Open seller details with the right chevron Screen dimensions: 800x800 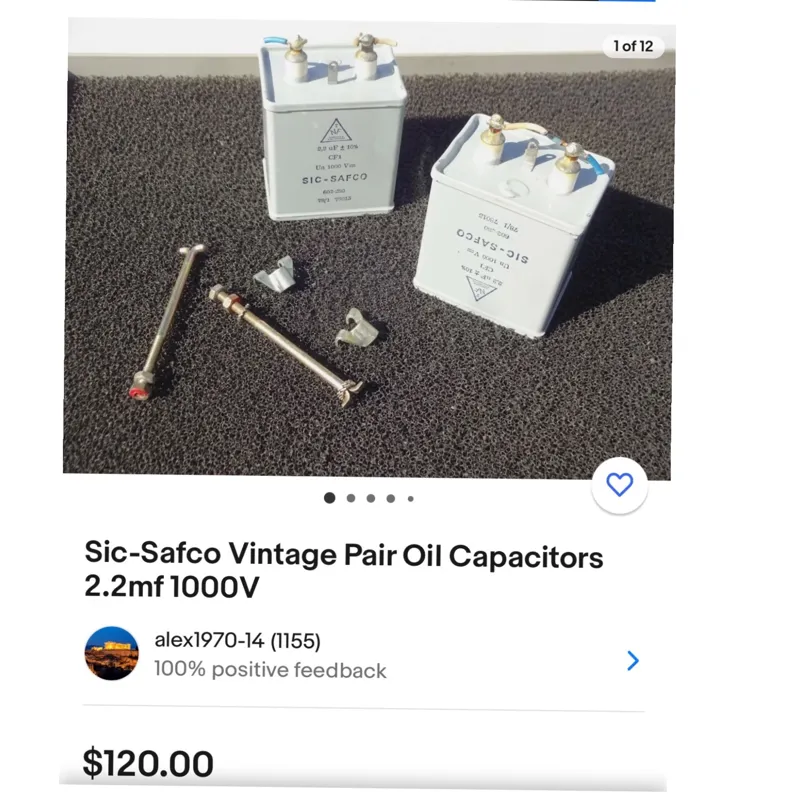(x=632, y=660)
